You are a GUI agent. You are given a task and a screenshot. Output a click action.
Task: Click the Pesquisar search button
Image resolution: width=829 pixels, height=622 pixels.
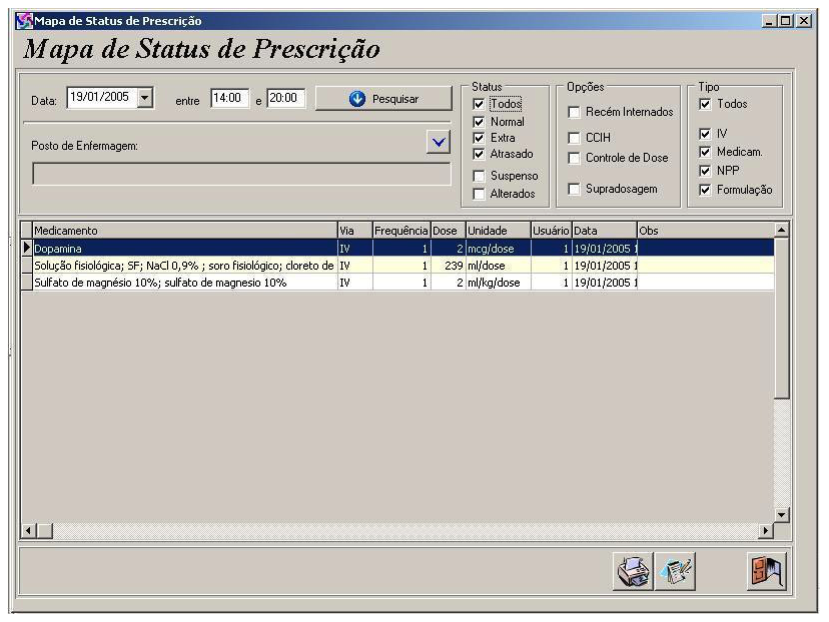(384, 99)
